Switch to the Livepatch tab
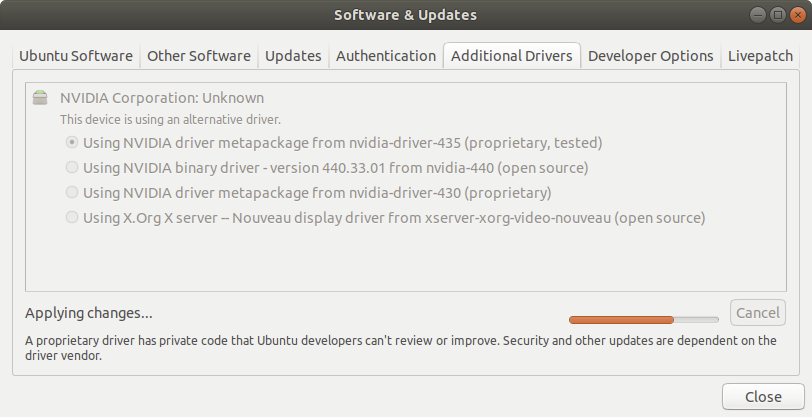 click(x=760, y=56)
